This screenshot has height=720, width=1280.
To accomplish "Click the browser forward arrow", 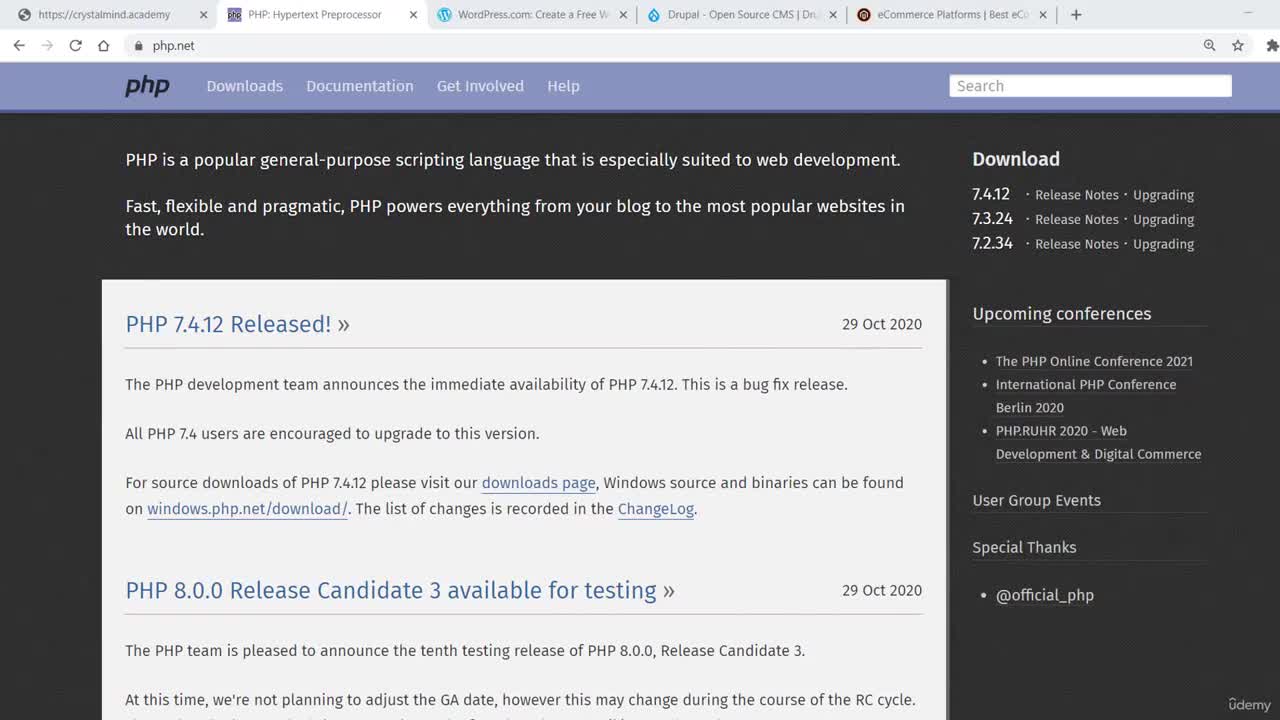I will tap(47, 46).
